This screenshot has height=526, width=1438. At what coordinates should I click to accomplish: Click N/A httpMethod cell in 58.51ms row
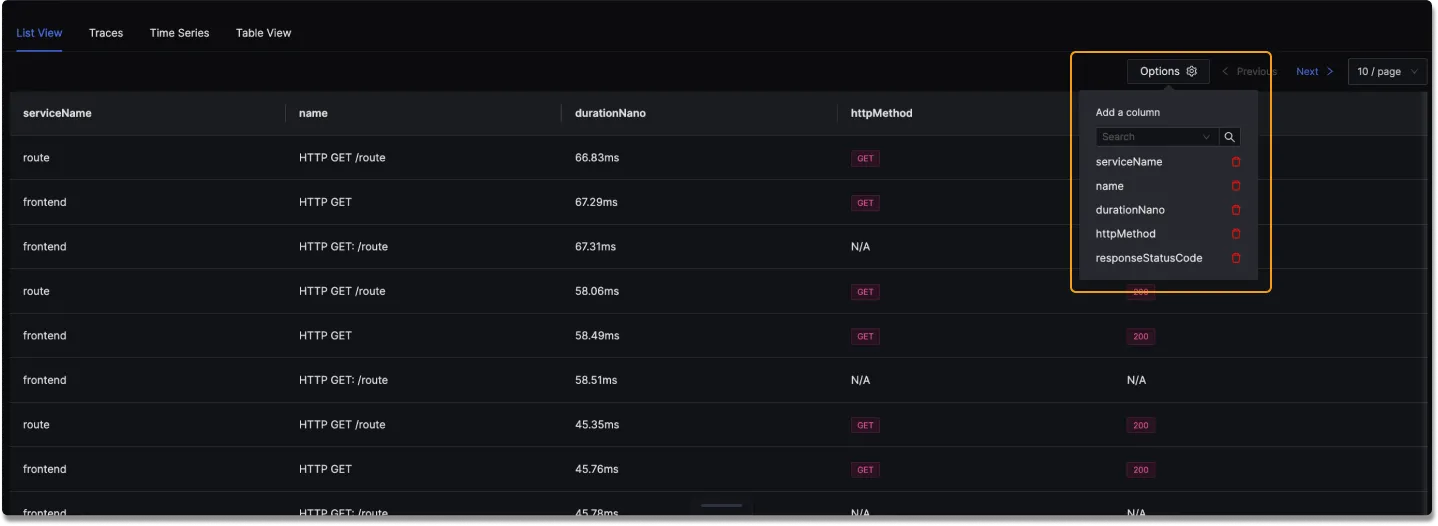860,380
